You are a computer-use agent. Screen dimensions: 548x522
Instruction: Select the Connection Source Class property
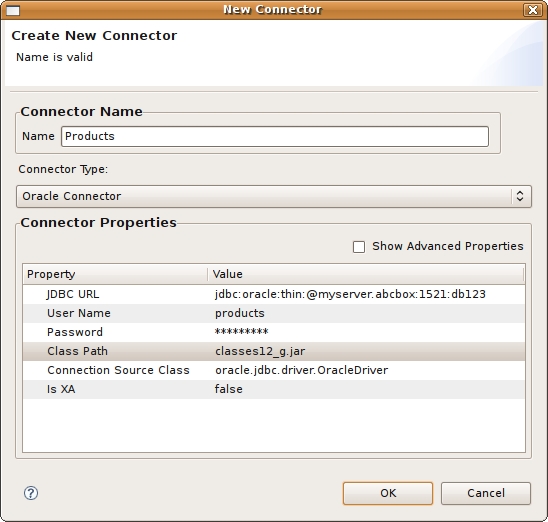(274, 370)
